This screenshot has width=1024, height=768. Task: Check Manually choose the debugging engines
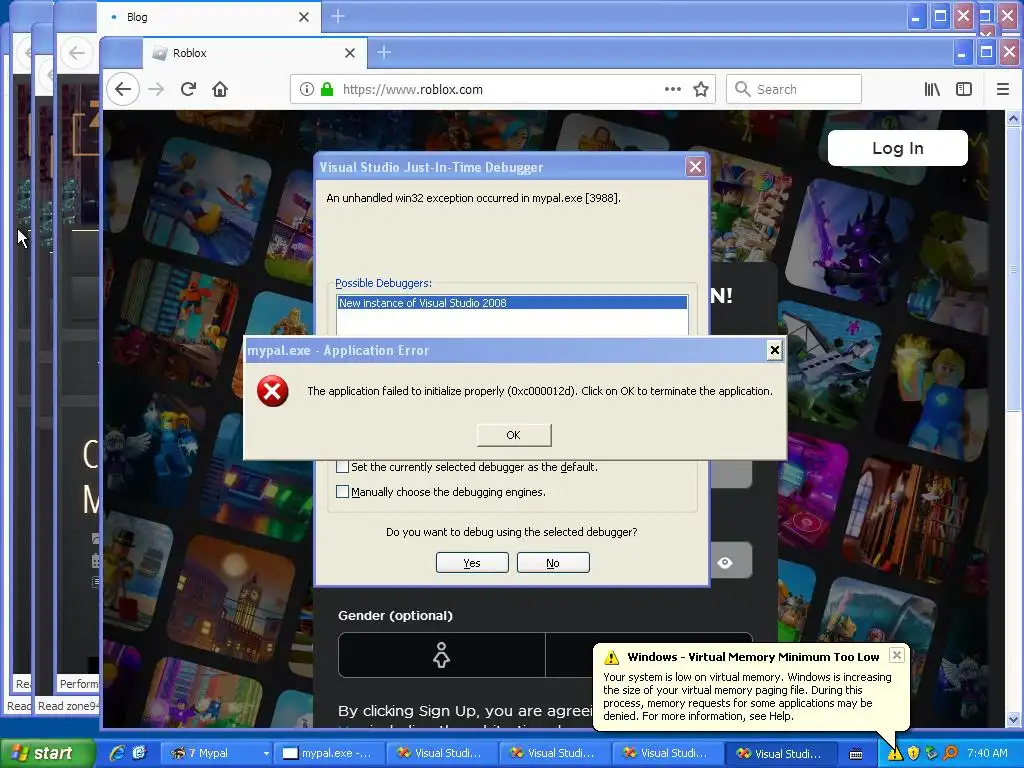342,492
